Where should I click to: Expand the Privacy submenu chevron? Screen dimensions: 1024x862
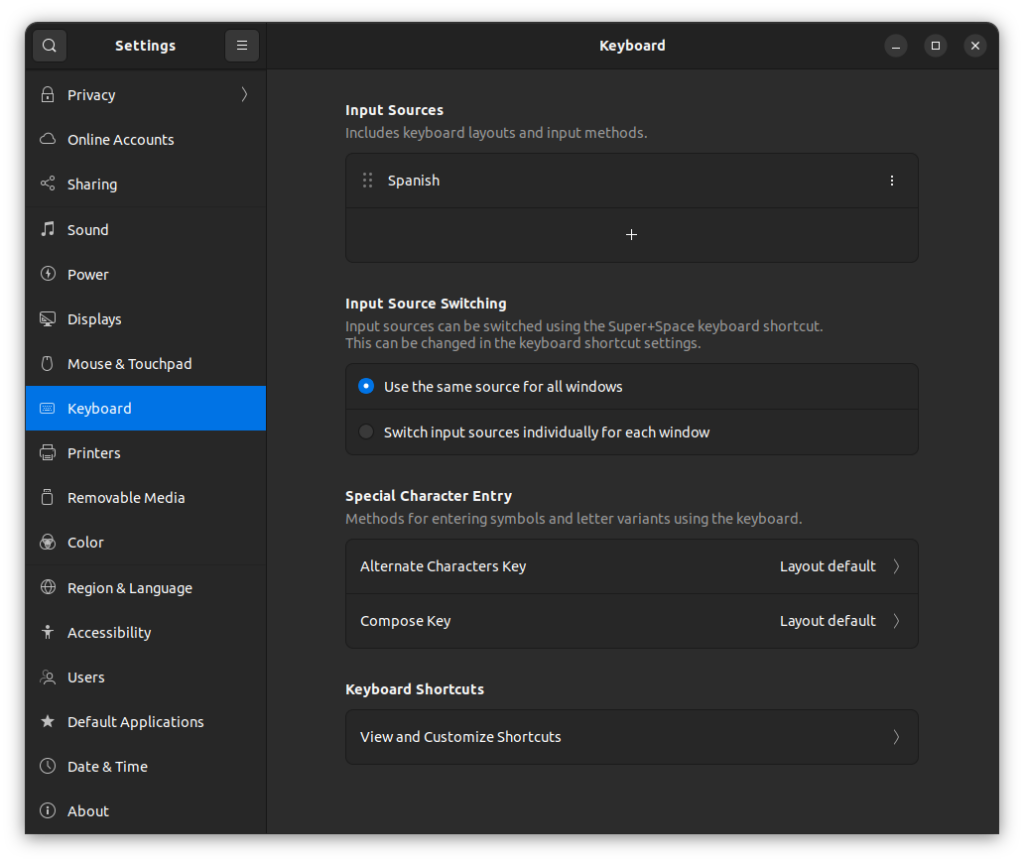click(244, 95)
